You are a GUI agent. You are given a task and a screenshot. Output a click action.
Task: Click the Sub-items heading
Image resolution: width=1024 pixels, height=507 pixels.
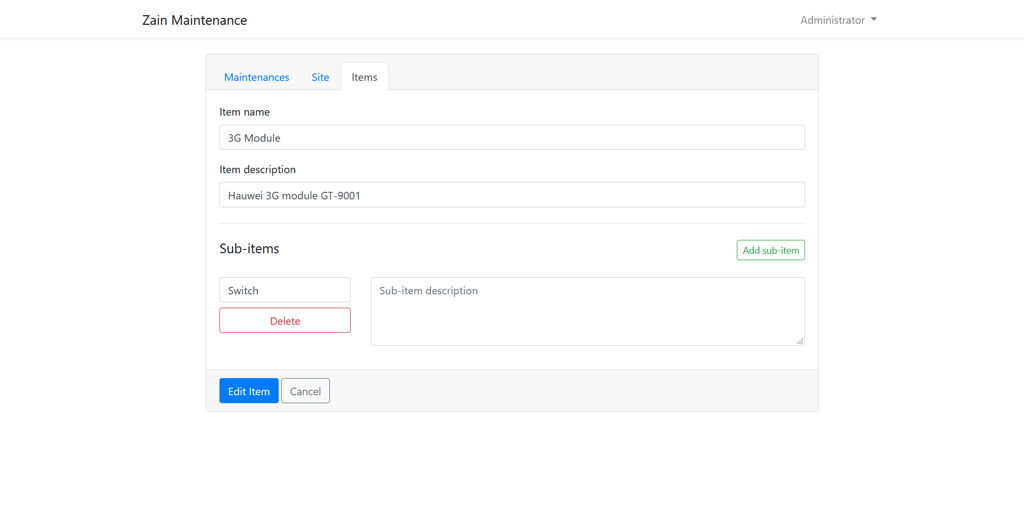[249, 249]
